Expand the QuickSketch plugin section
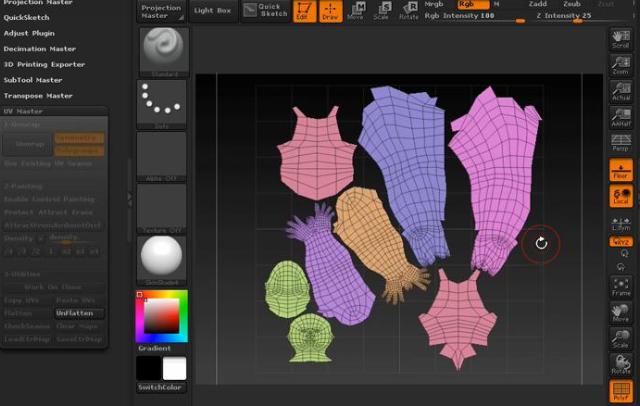640x406 pixels. [27, 18]
